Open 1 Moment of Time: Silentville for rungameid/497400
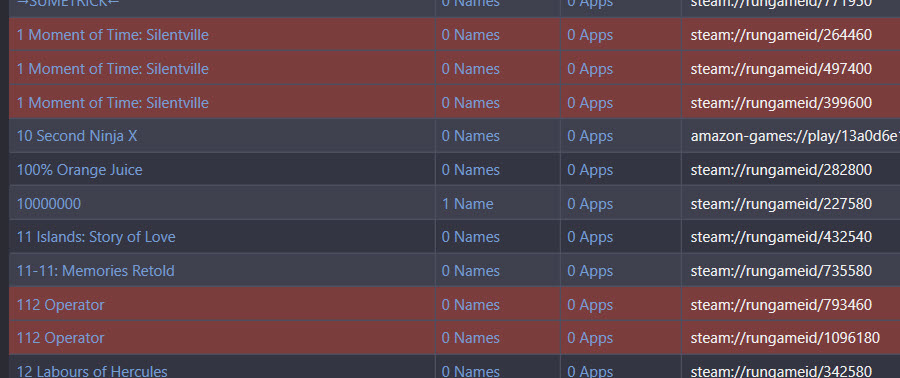 (112, 69)
